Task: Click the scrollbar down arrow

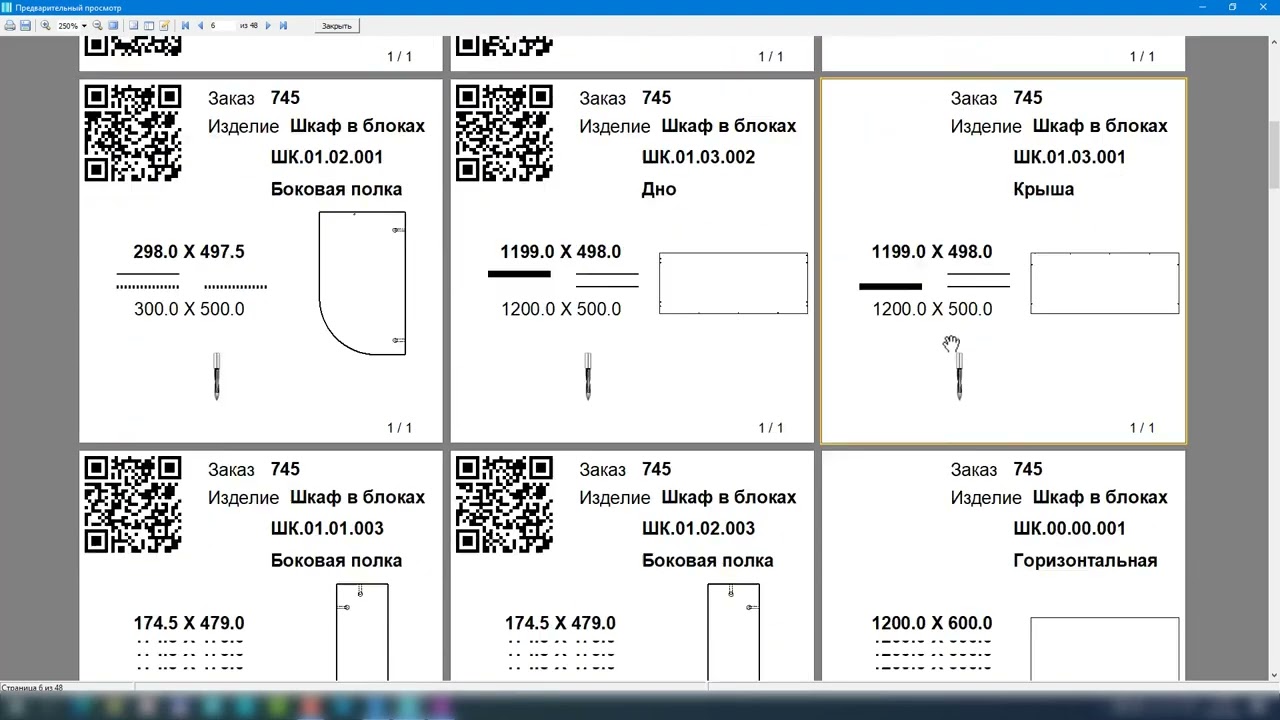Action: click(x=1273, y=675)
